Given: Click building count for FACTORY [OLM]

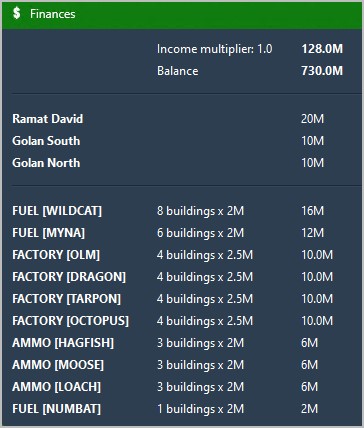Looking at the screenshot, I should tap(205, 255).
